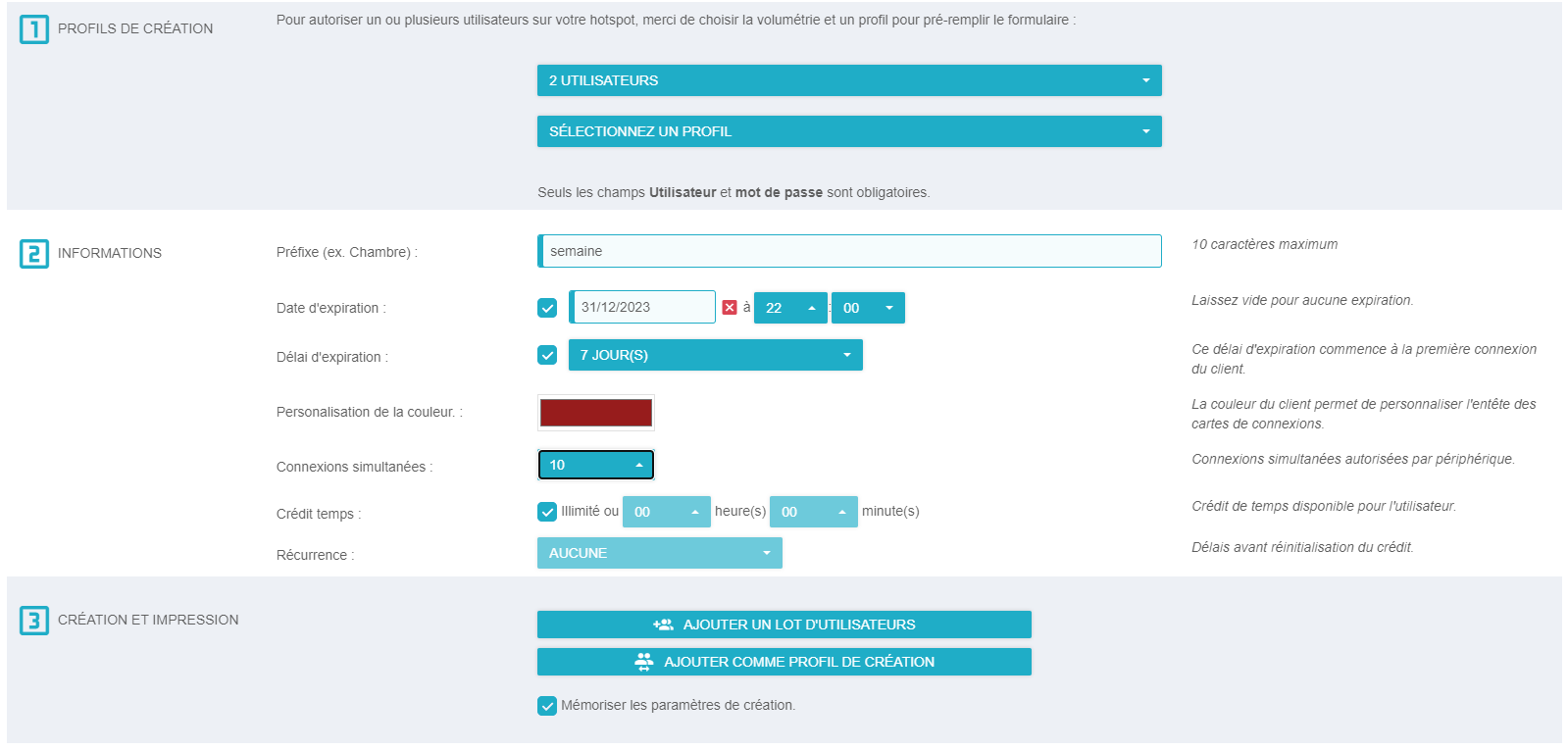This screenshot has height=750, width=1568.
Task: Click the Préfixe field containing semaine
Action: (849, 251)
